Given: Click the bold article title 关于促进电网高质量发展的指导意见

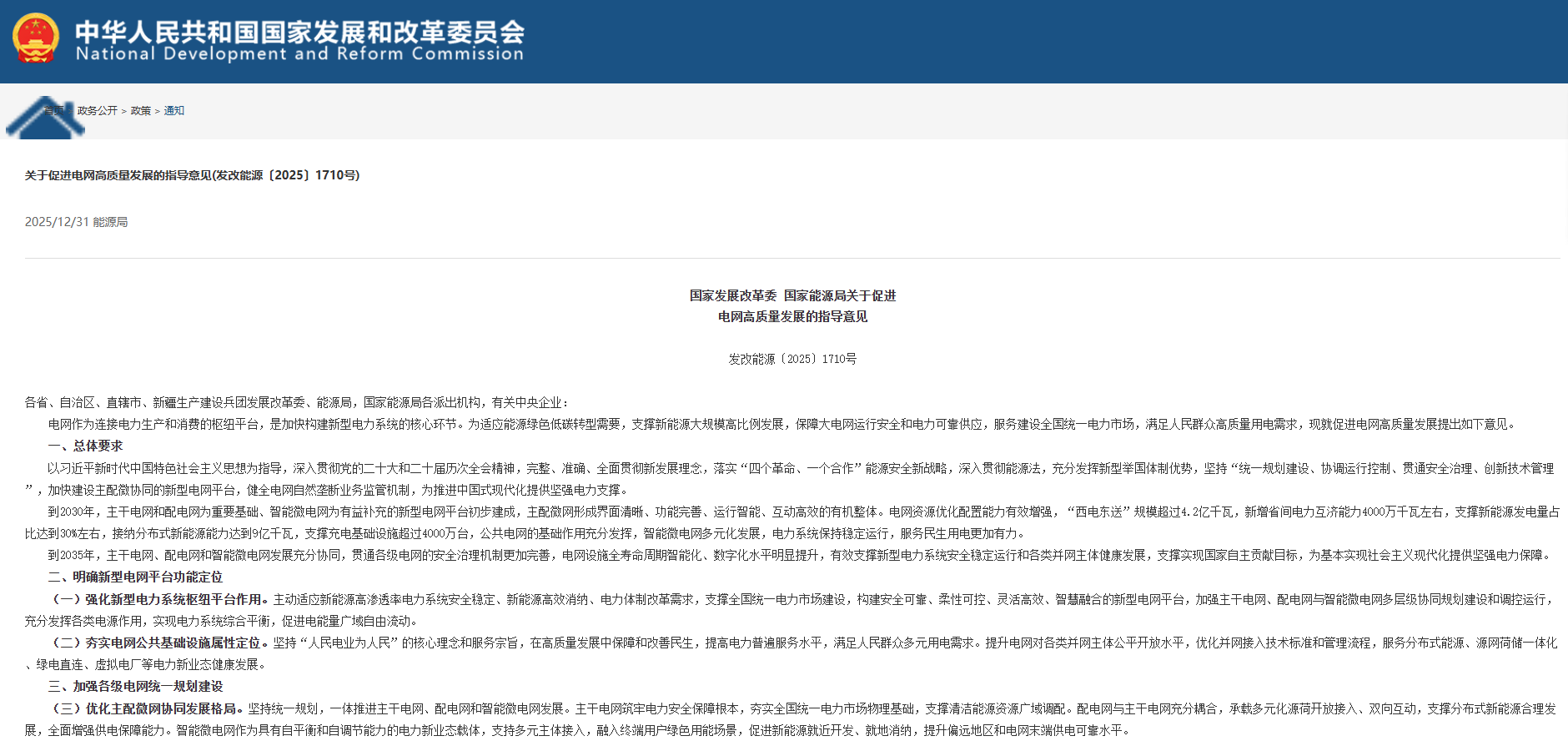Looking at the screenshot, I should pyautogui.click(x=192, y=175).
